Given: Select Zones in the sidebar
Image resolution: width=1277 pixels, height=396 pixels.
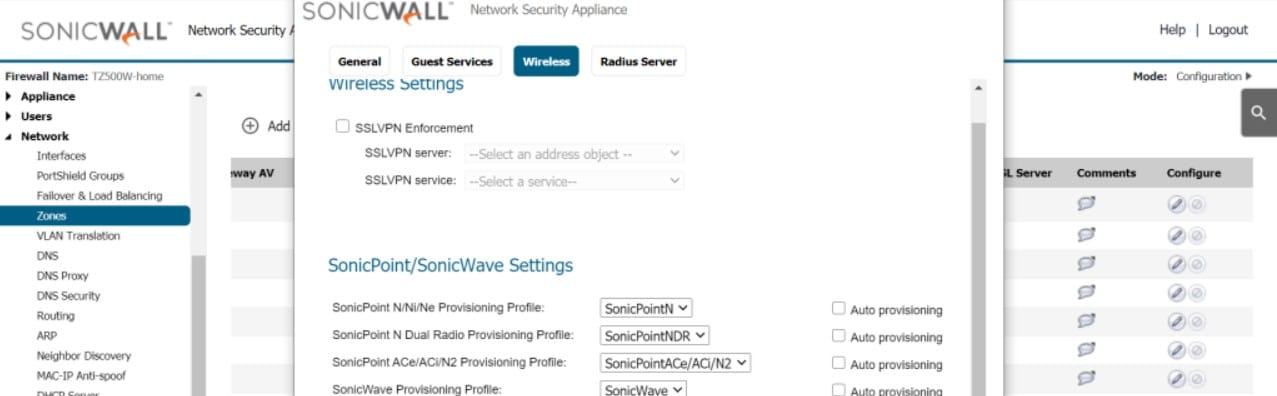Looking at the screenshot, I should click(x=95, y=216).
